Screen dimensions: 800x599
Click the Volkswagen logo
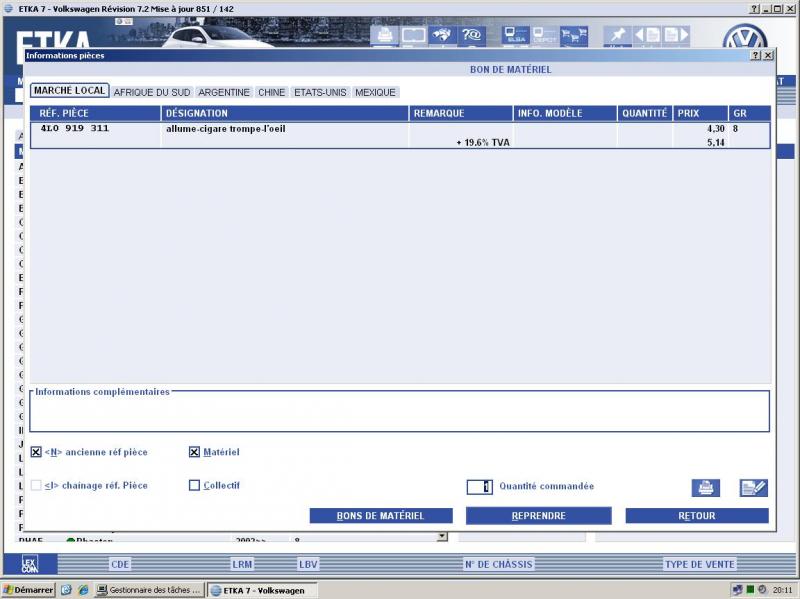pyautogui.click(x=745, y=37)
